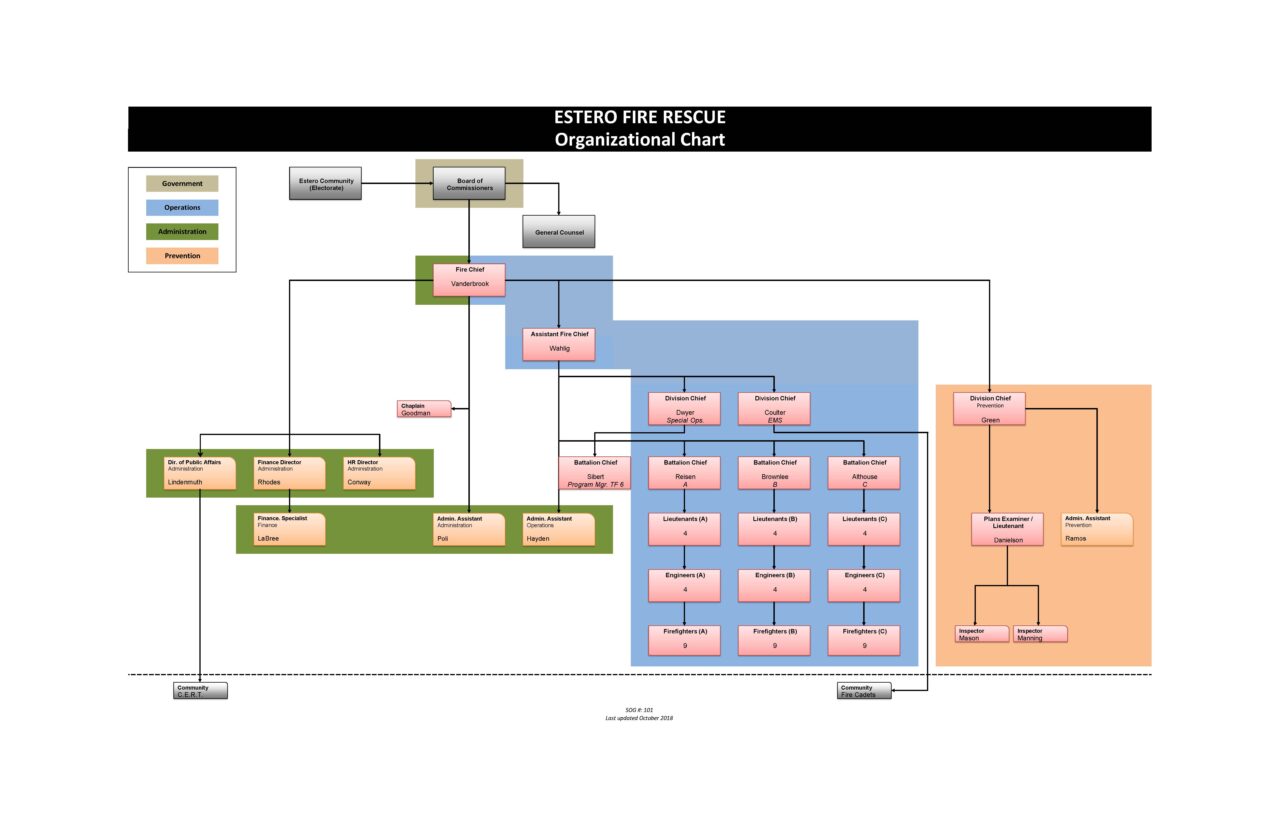The height and width of the screenshot is (828, 1280).
Task: Select Battalion Chief Sibert Program Mgr box
Action: (597, 471)
